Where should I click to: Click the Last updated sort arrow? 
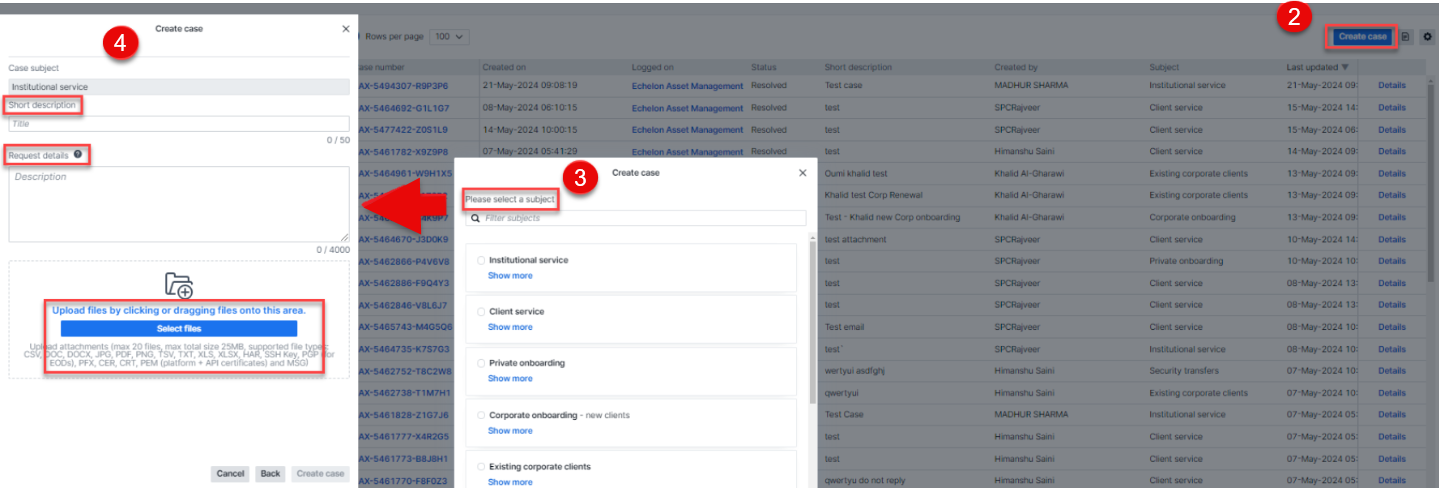1344,67
